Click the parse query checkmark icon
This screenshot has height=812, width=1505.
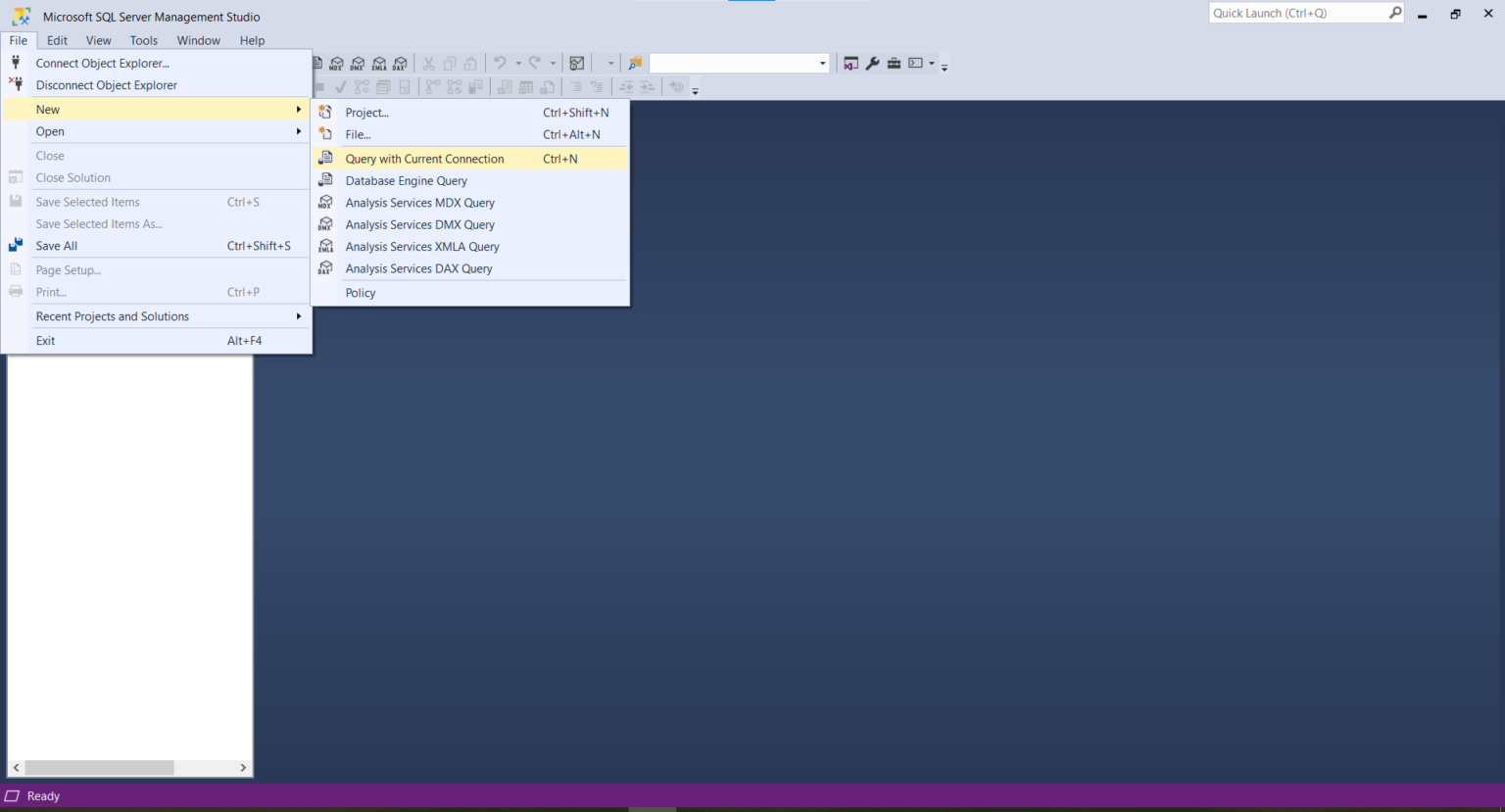(340, 86)
